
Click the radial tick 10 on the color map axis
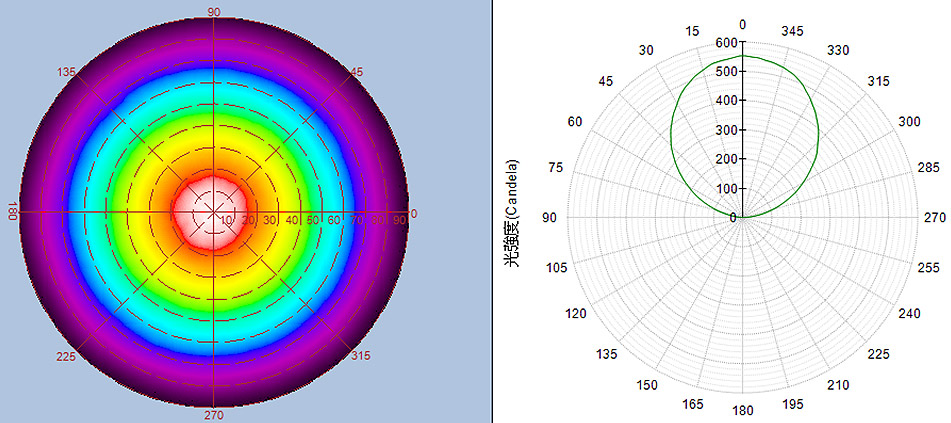pos(228,220)
